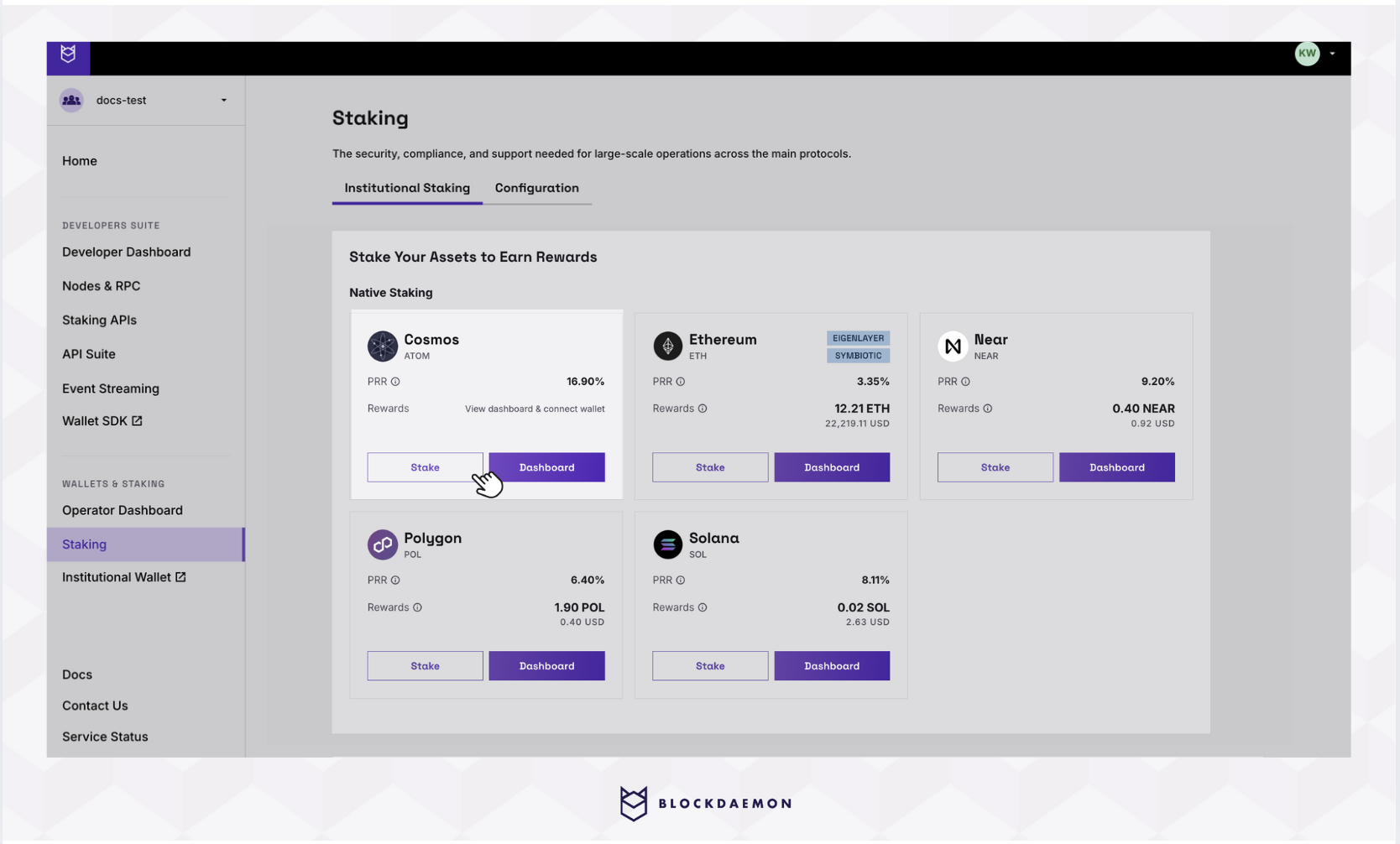Expand the user menu dropdown arrow
This screenshot has width=1400, height=844.
click(x=1332, y=54)
